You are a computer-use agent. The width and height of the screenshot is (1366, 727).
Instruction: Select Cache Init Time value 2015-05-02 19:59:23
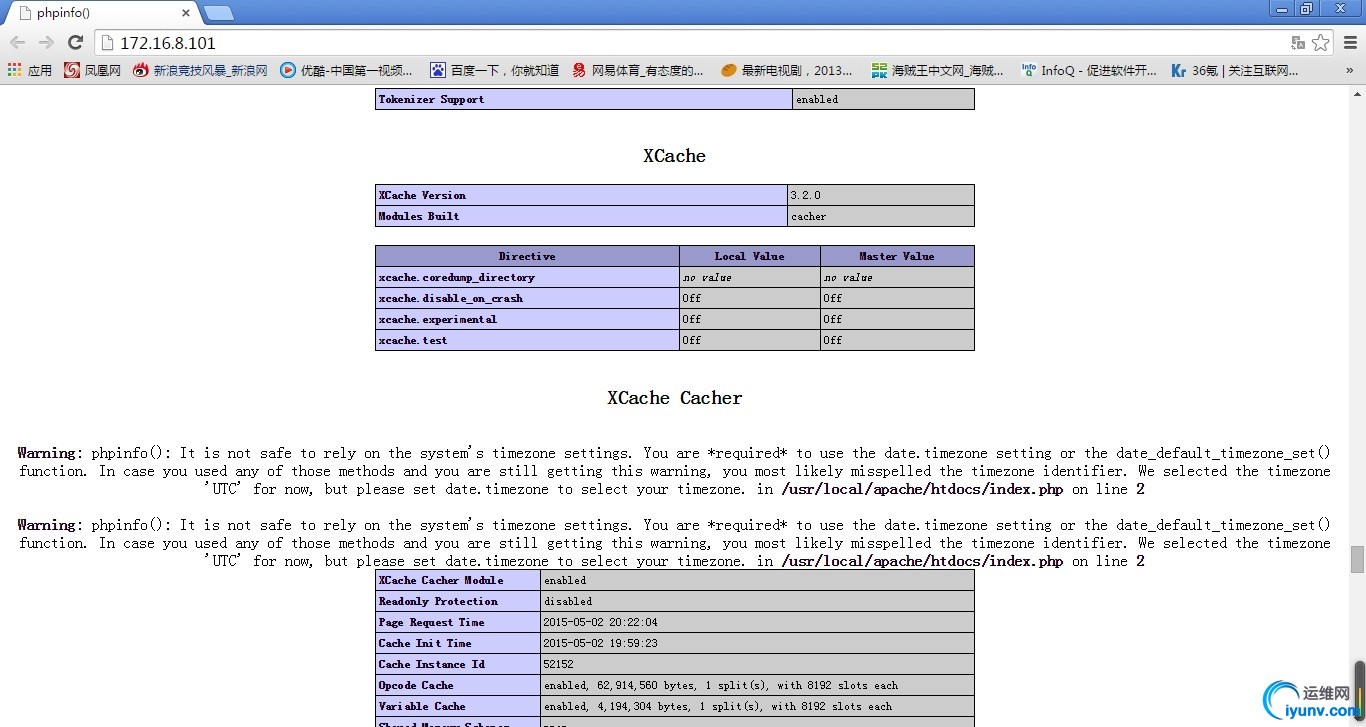(x=600, y=643)
